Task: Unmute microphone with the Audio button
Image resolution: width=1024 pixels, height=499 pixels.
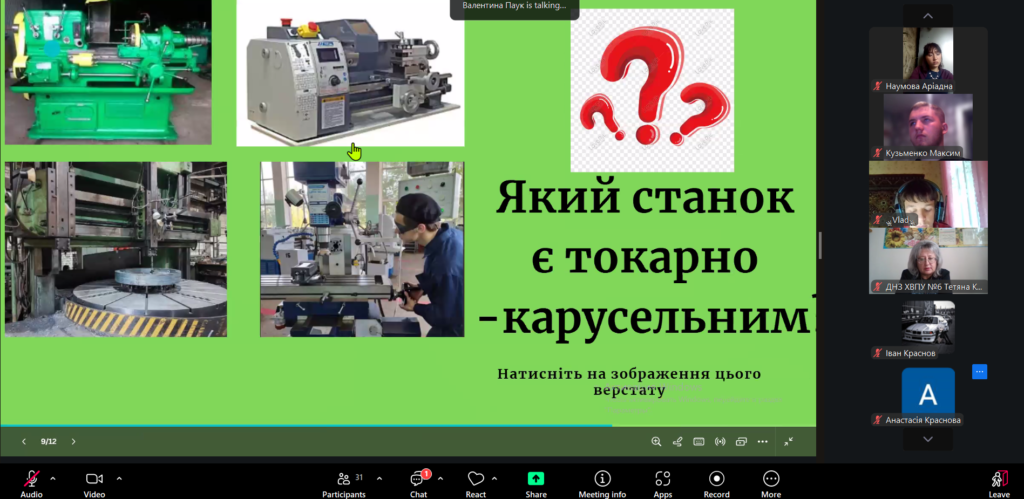Action: tap(31, 479)
